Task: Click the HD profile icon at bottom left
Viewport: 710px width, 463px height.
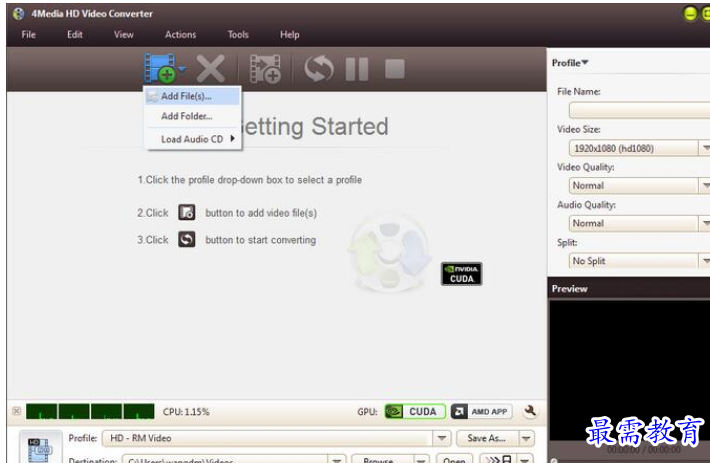Action: 40,449
